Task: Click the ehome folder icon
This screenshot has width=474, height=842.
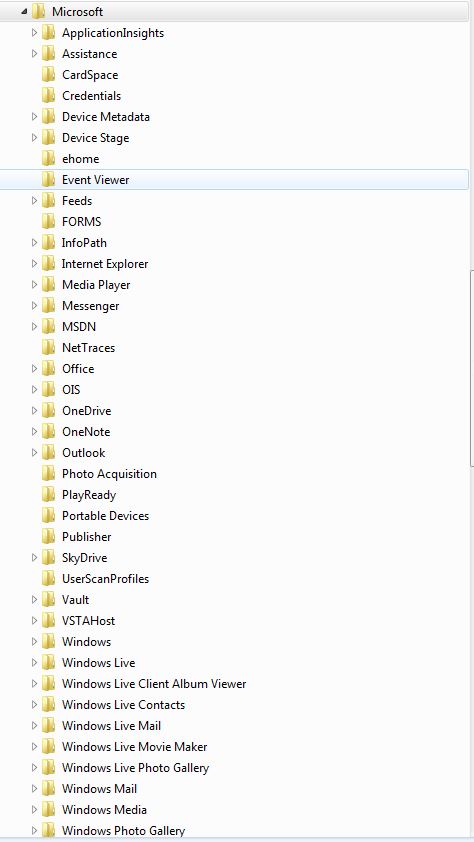Action: [x=48, y=158]
